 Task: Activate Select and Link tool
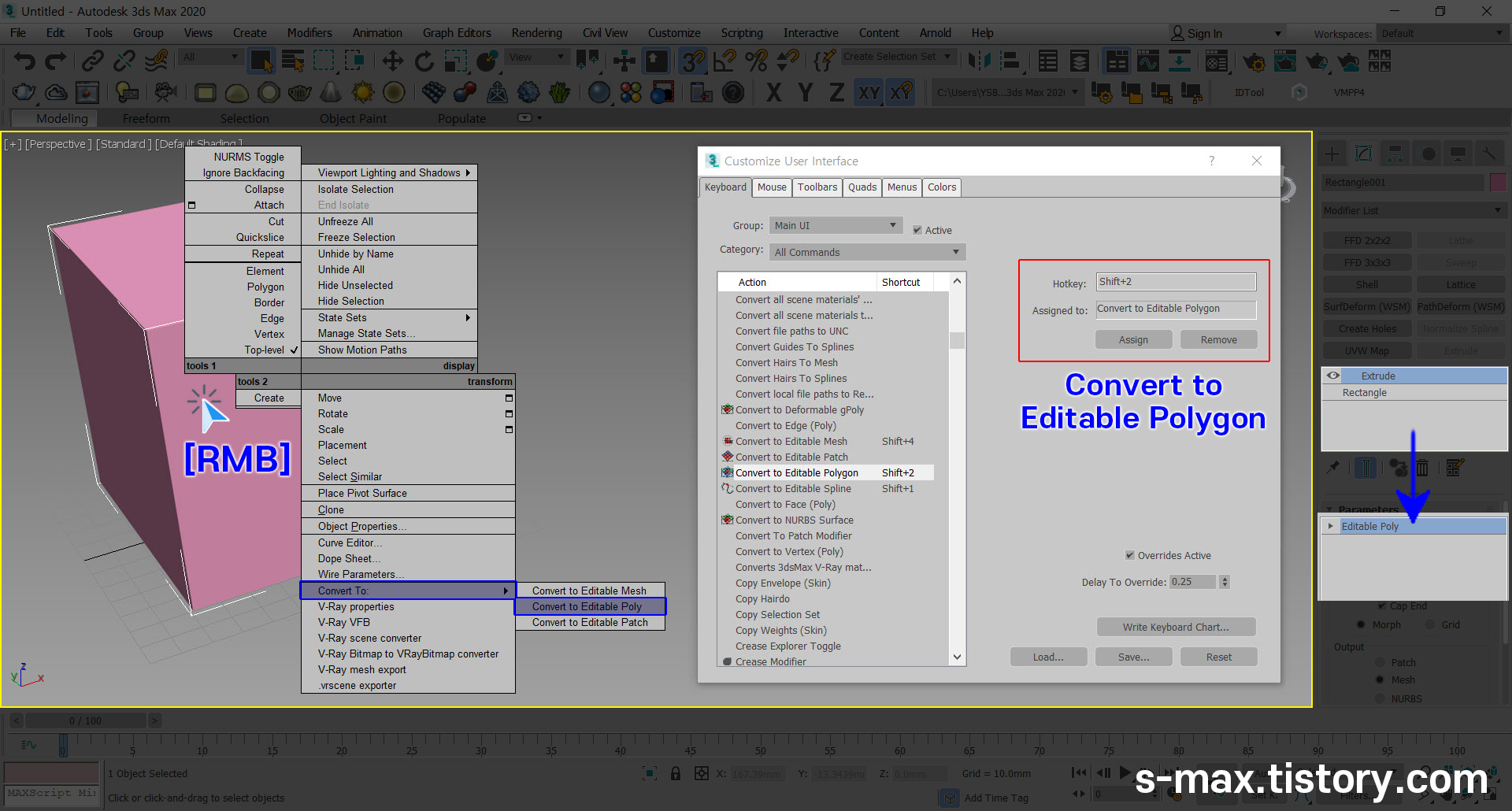93,61
